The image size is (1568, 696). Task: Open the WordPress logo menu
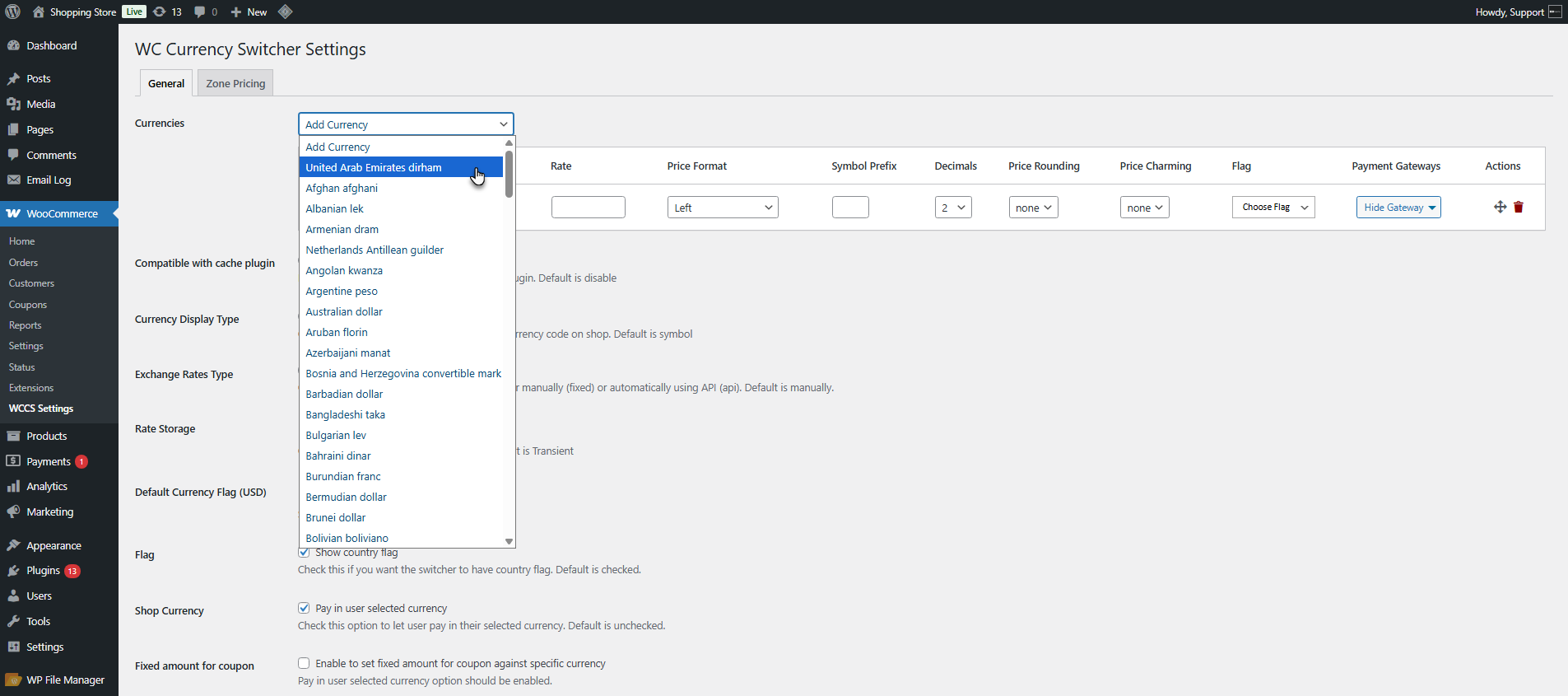[x=12, y=12]
